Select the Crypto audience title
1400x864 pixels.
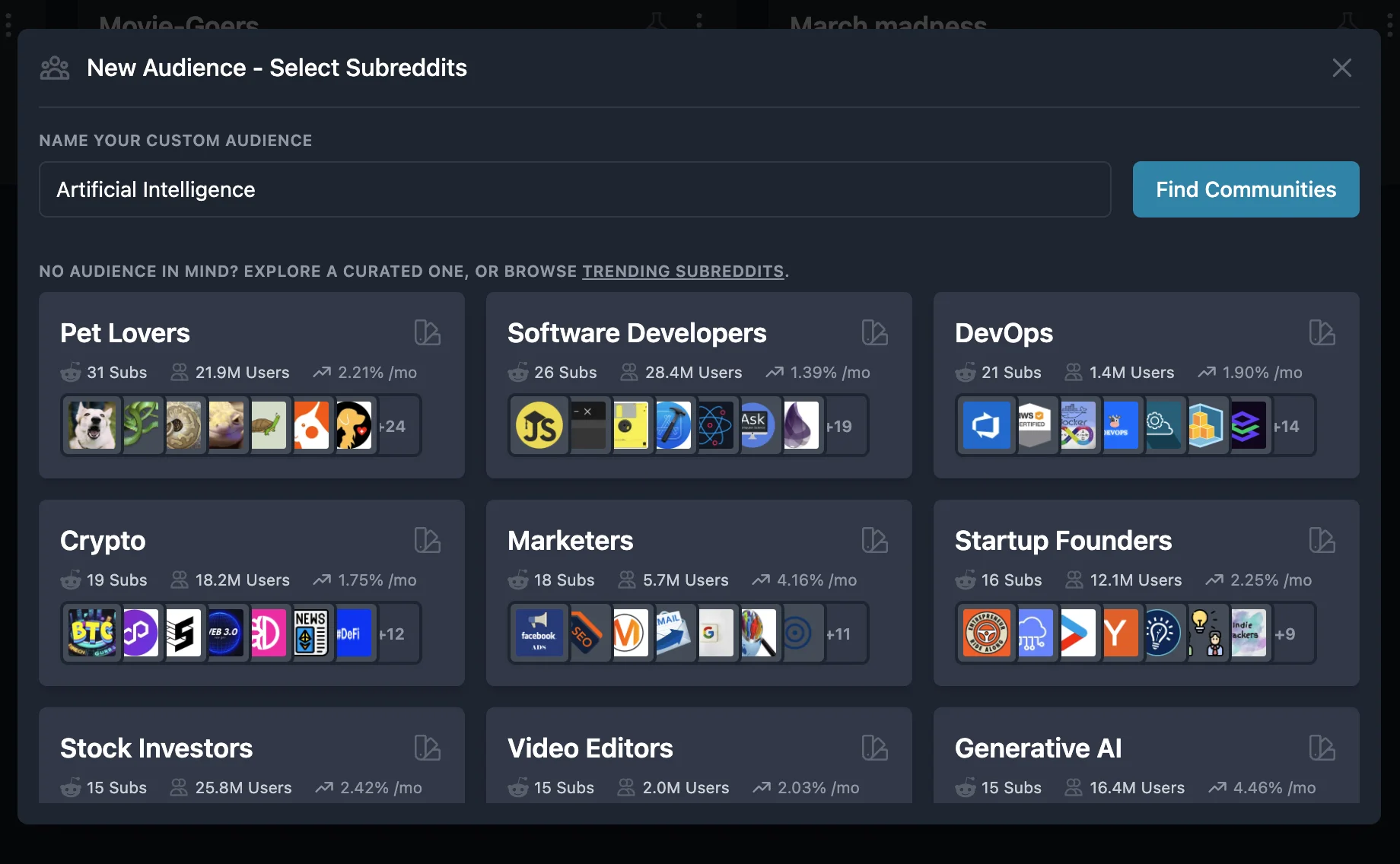click(103, 541)
